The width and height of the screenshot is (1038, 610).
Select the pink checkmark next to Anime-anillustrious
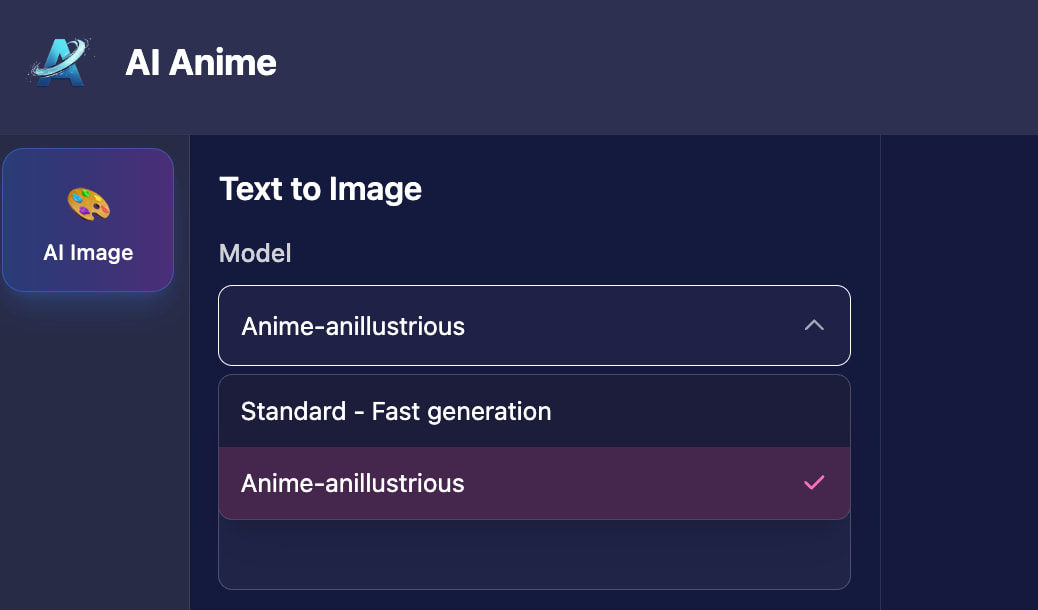[x=813, y=482]
